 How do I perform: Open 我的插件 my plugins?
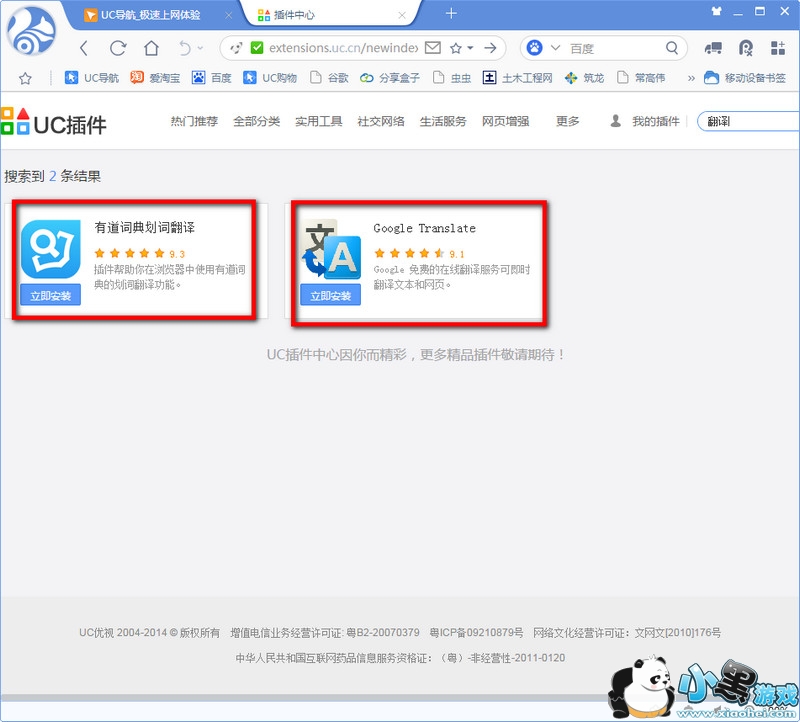[645, 121]
